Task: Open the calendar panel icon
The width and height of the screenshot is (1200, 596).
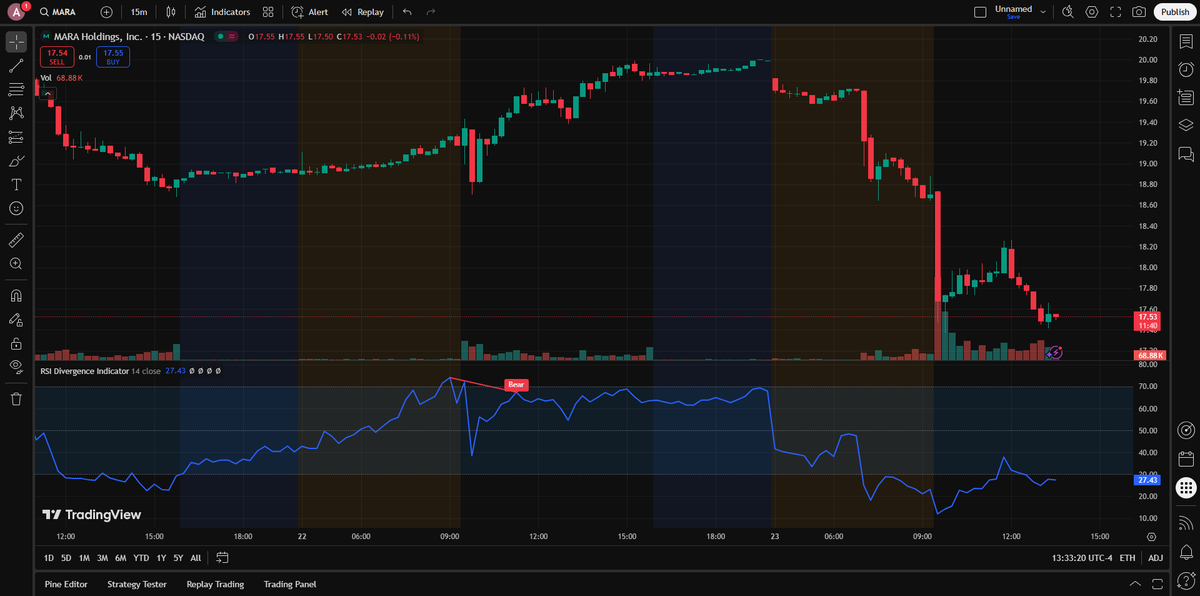Action: 1186,459
